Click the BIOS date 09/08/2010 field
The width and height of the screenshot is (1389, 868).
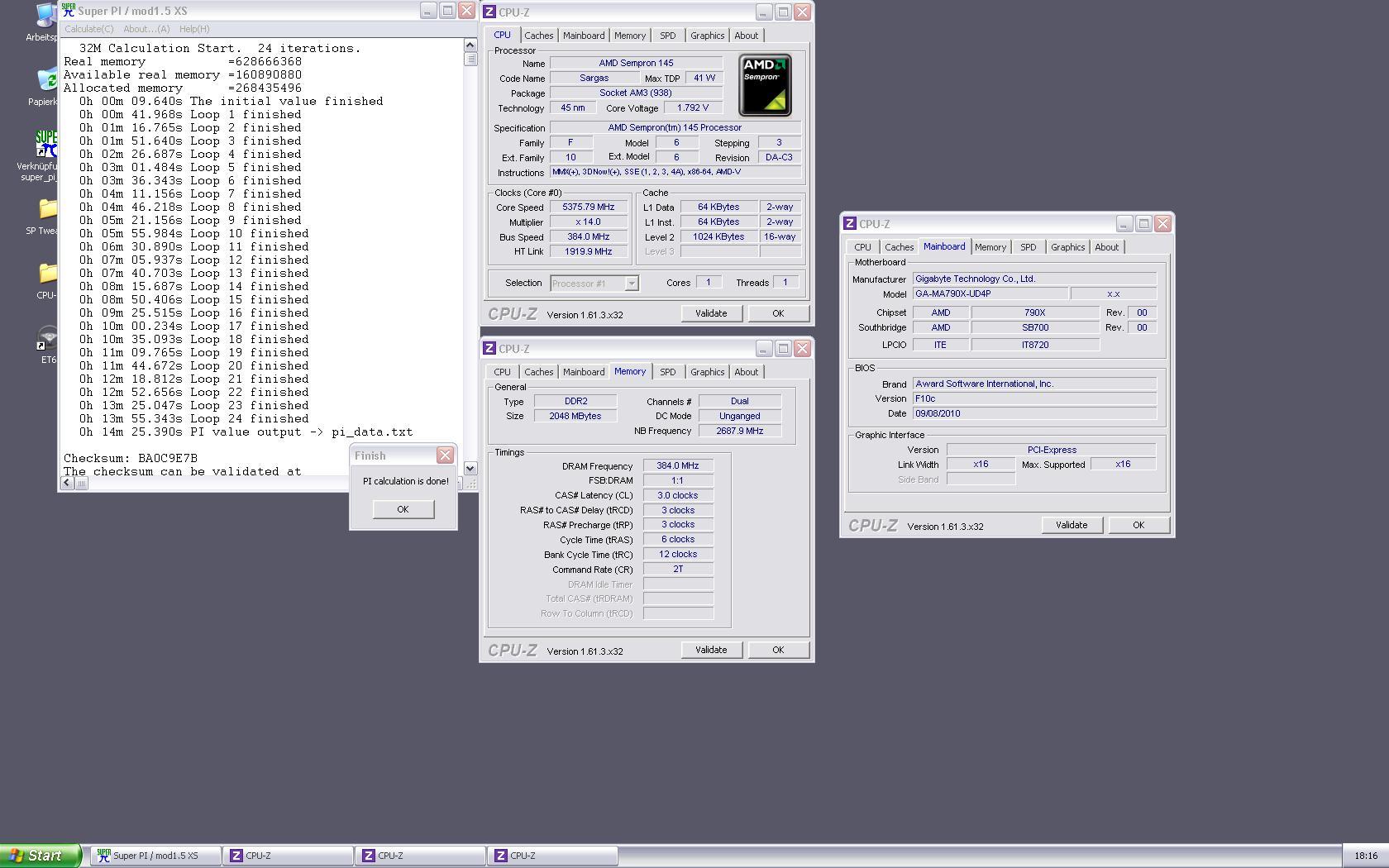1034,413
